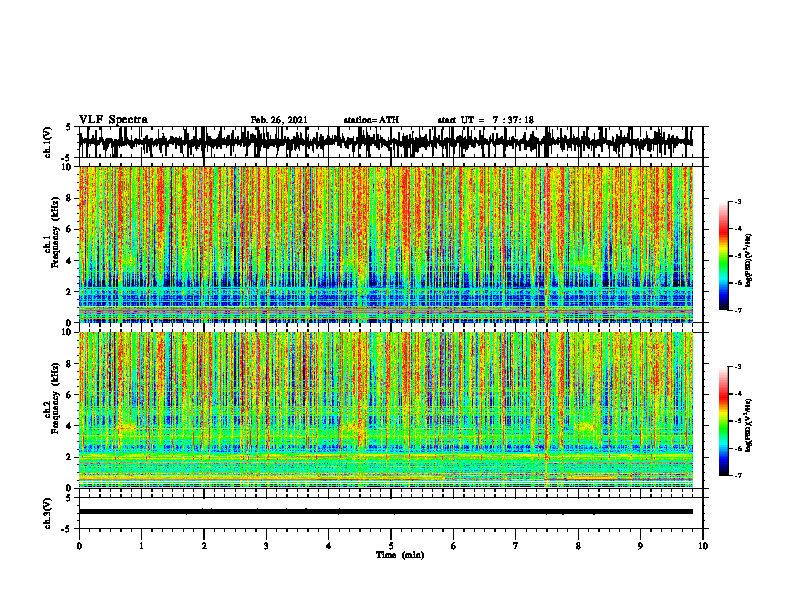Image resolution: width=792 pixels, height=612 pixels.
Task: Click the time axis tick label '8'
Action: tap(578, 546)
